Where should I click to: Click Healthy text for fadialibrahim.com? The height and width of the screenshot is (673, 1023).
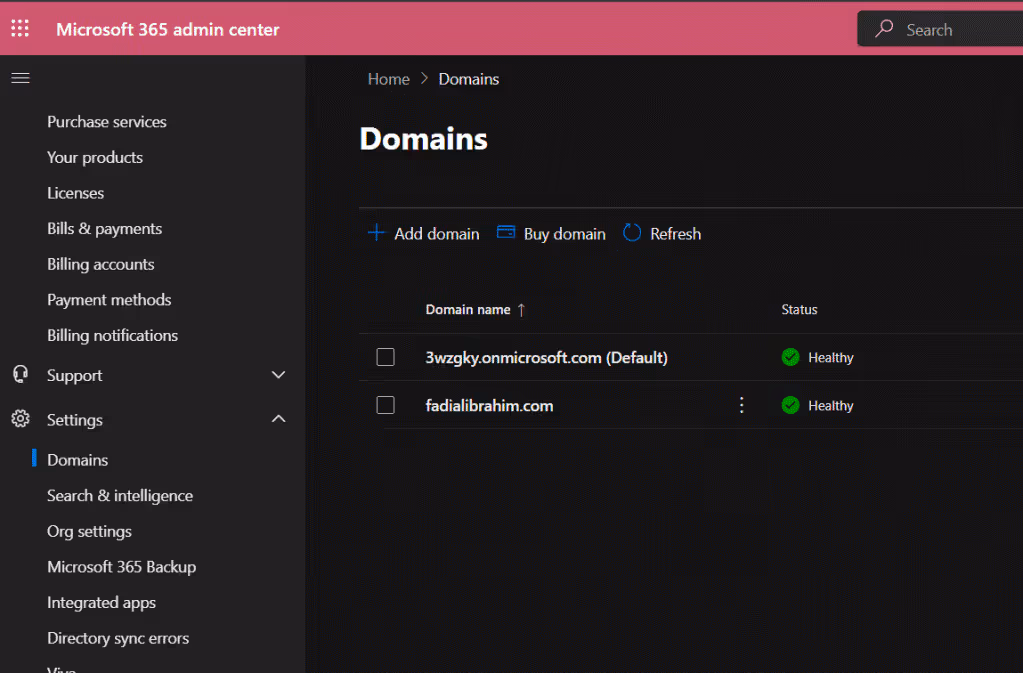click(x=831, y=406)
